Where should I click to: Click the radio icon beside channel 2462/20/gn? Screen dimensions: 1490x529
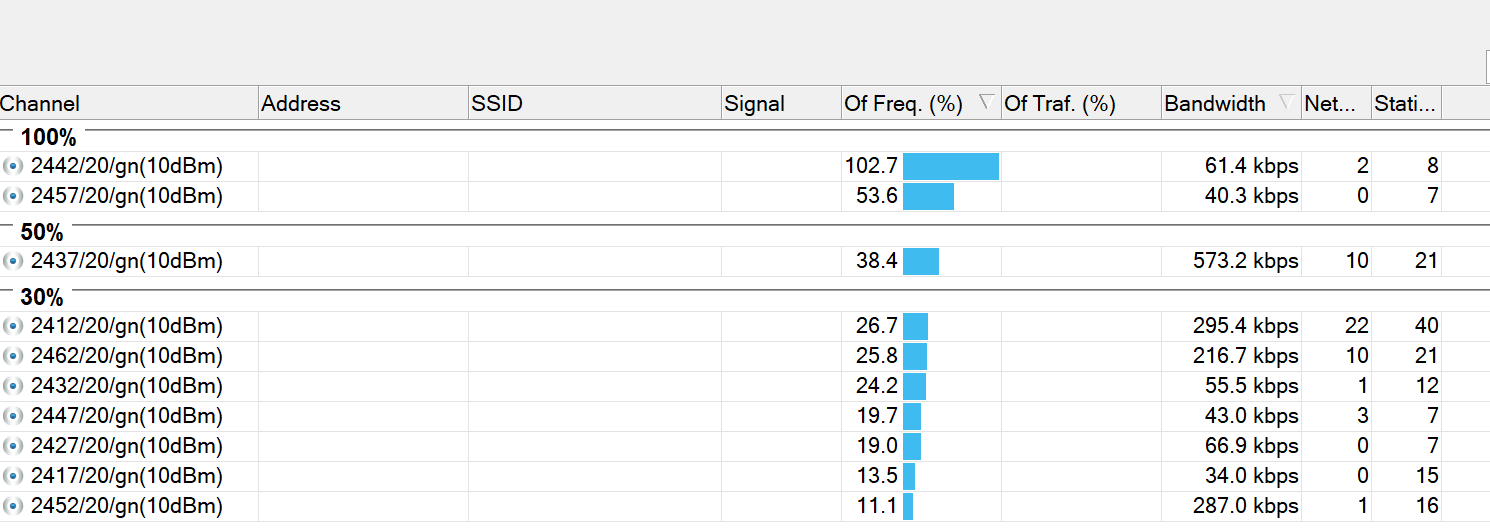tap(13, 357)
